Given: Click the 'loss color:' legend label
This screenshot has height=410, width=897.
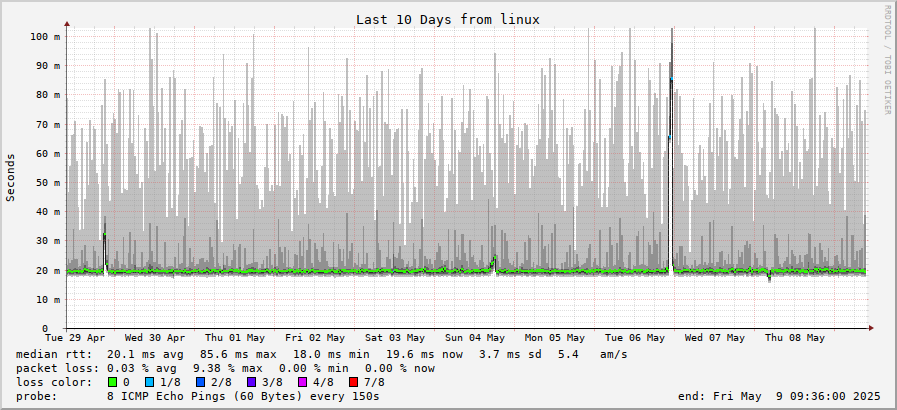Looking at the screenshot, I should [54, 382].
